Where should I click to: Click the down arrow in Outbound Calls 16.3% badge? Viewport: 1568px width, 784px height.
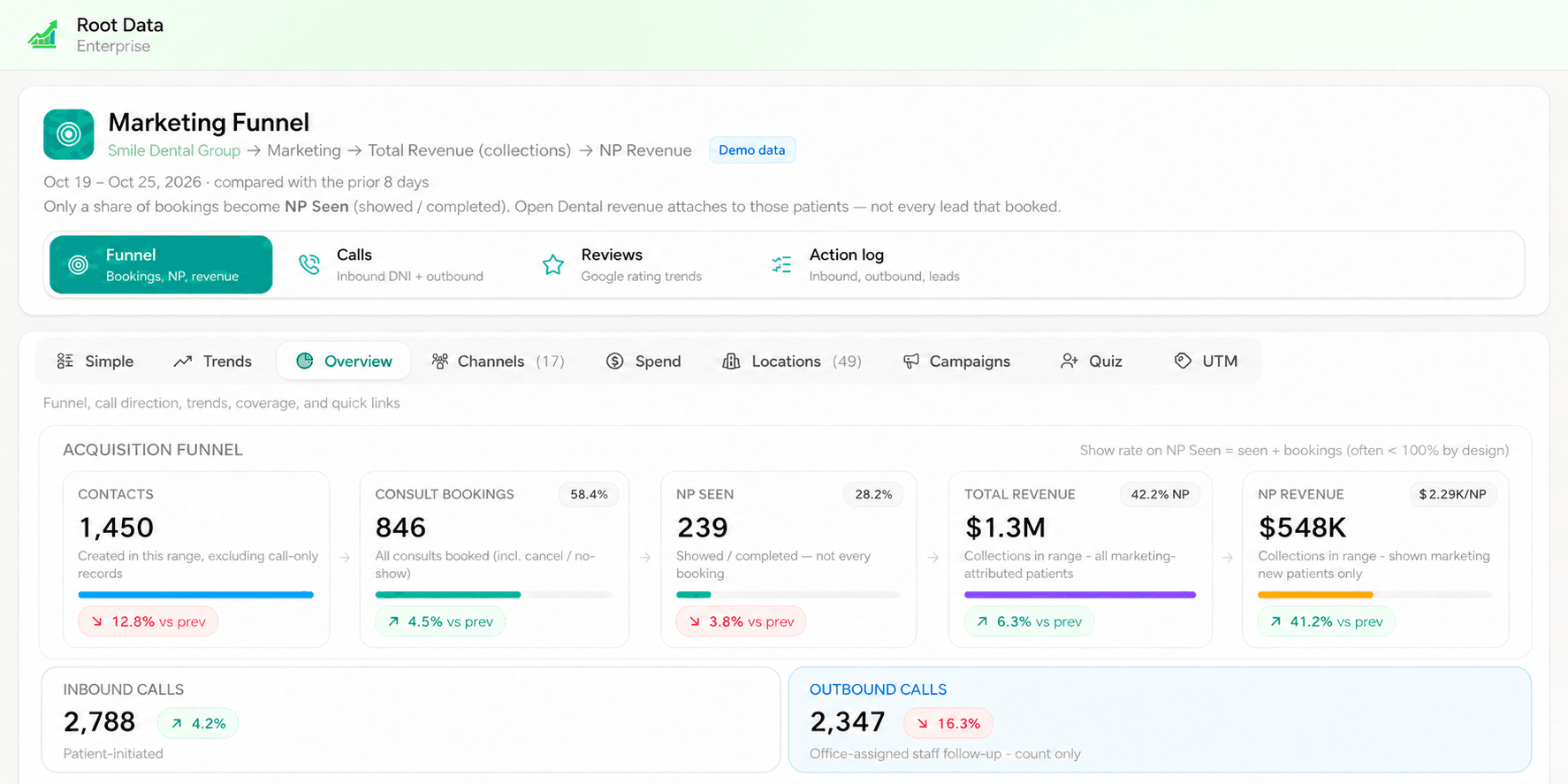pos(923,723)
